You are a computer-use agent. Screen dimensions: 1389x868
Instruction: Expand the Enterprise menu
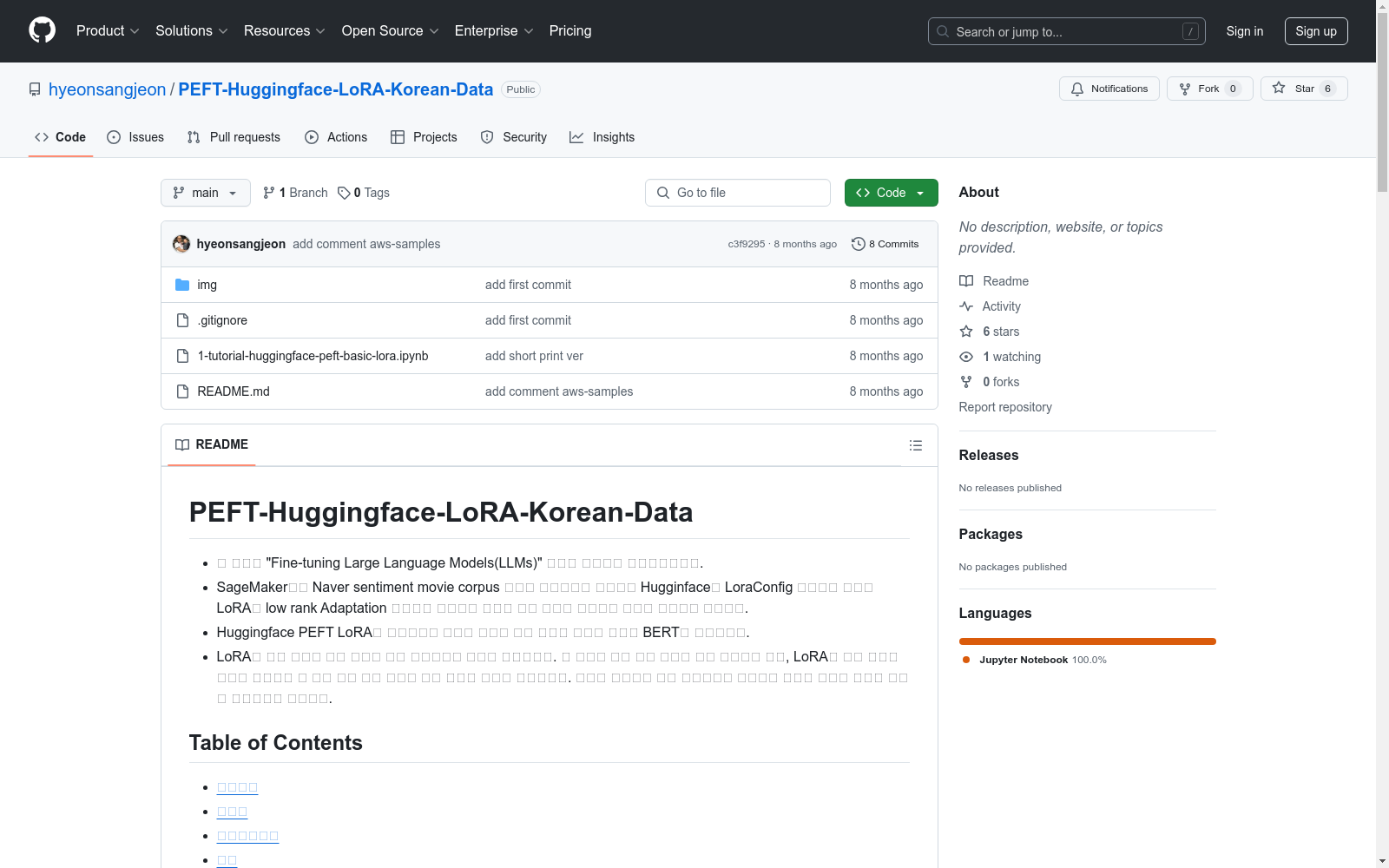tap(494, 31)
